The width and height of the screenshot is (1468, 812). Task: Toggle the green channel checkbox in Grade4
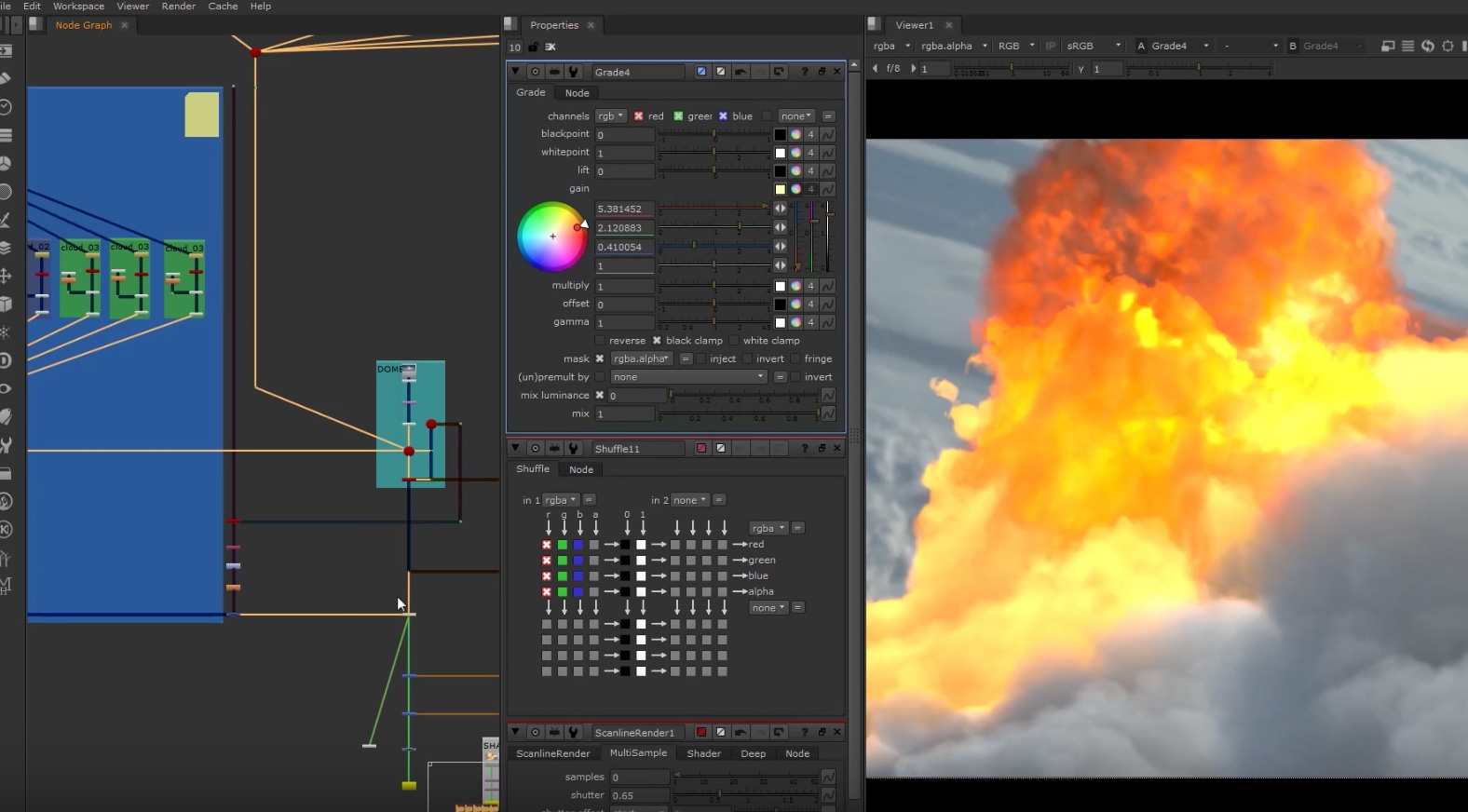pyautogui.click(x=678, y=116)
